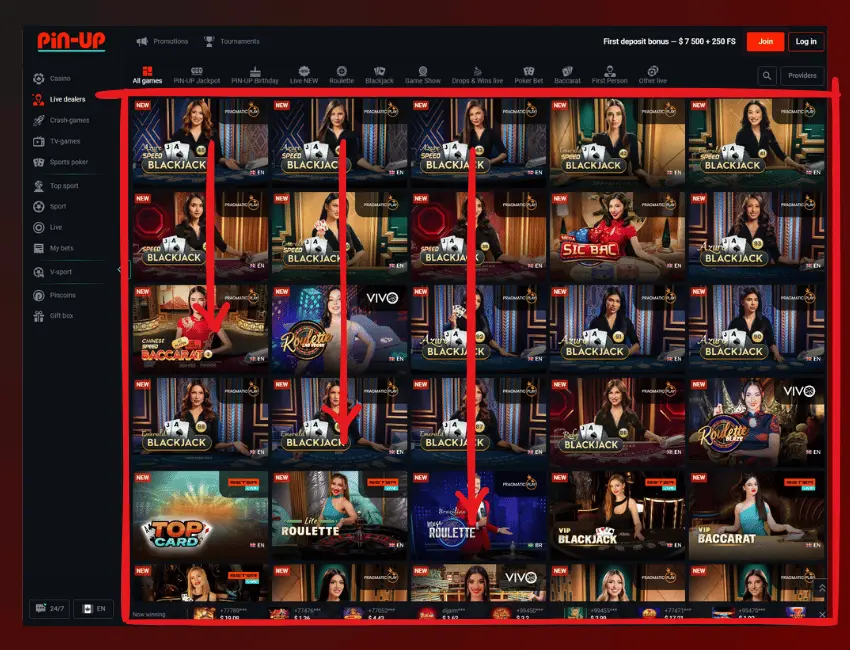Click the scroll-to-top double chevron button

click(822, 588)
